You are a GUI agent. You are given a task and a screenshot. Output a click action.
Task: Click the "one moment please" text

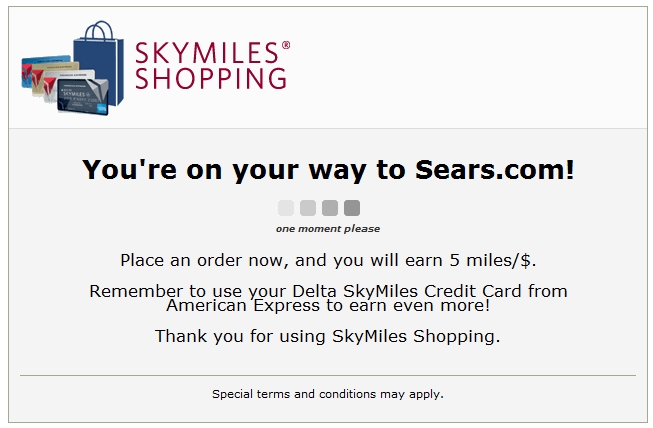click(x=328, y=229)
